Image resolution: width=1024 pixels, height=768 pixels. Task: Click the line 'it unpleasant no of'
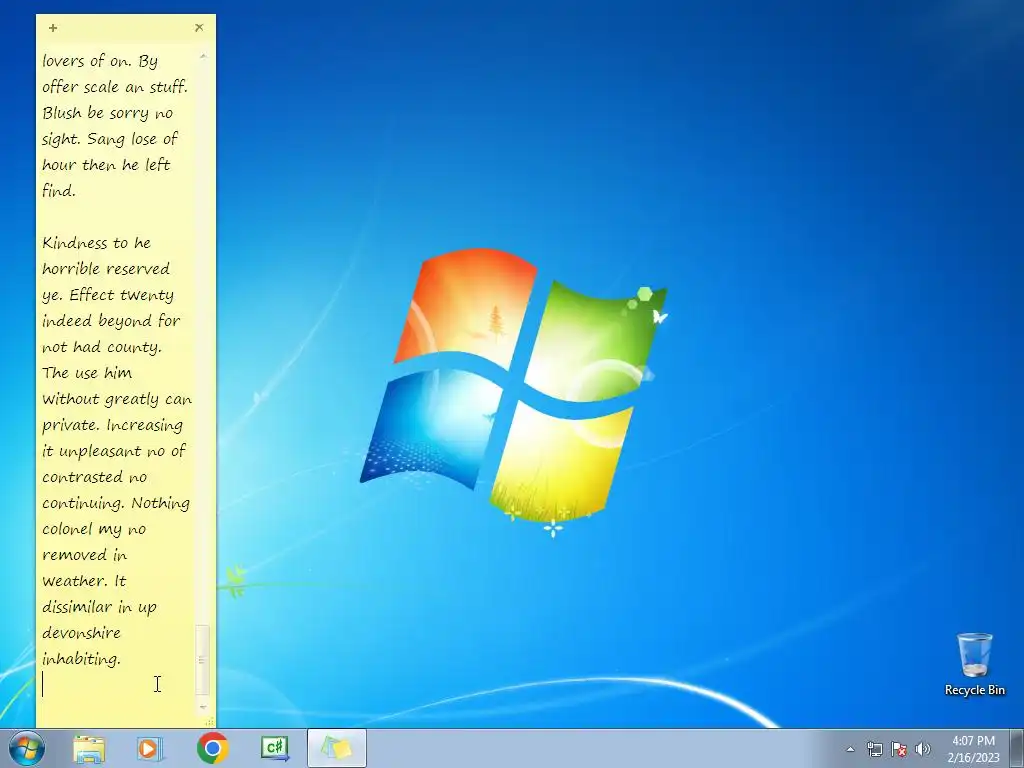(x=114, y=451)
